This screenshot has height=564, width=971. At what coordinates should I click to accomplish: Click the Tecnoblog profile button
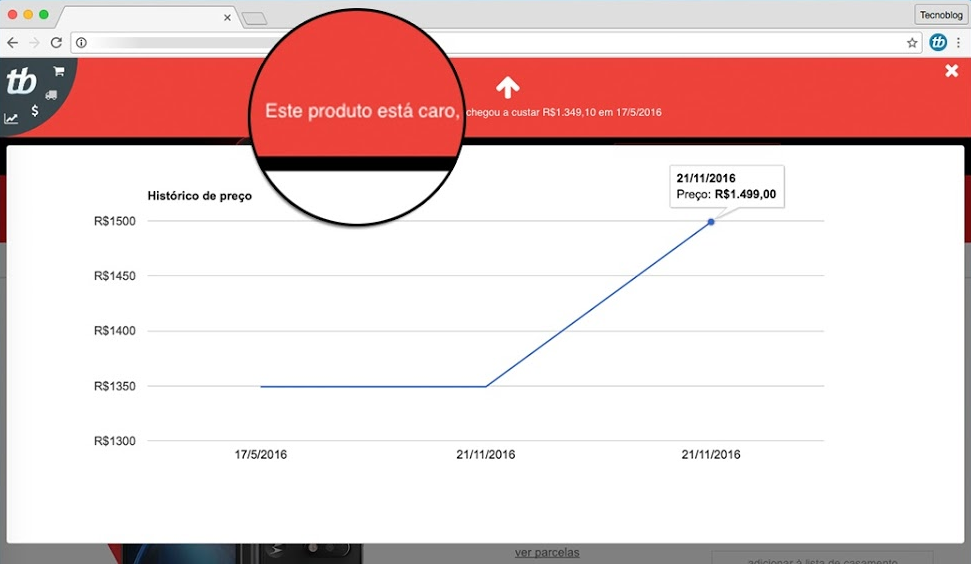(941, 14)
